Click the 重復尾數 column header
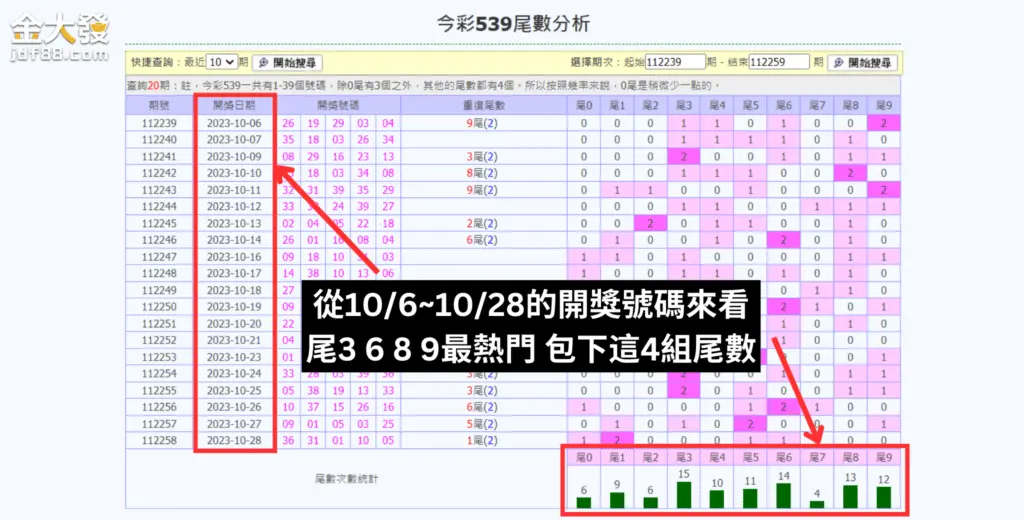This screenshot has height=520, width=1024. [484, 105]
